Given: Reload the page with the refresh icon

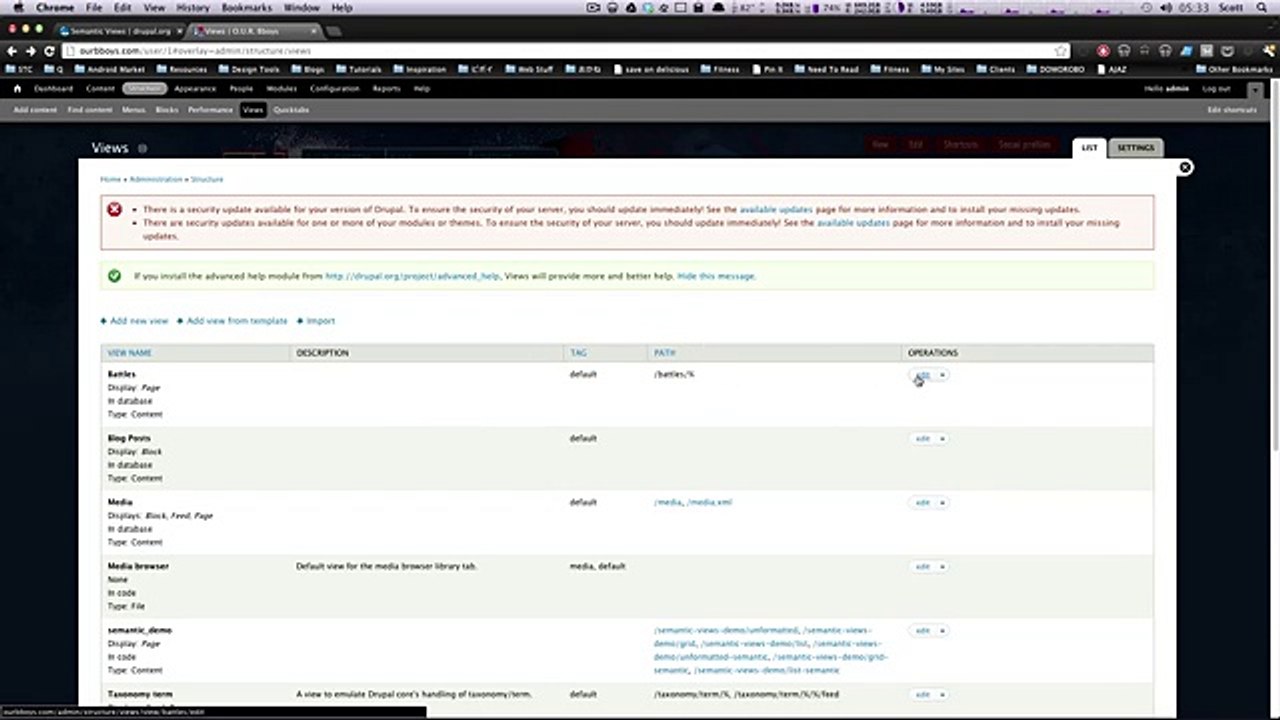Looking at the screenshot, I should [x=49, y=51].
